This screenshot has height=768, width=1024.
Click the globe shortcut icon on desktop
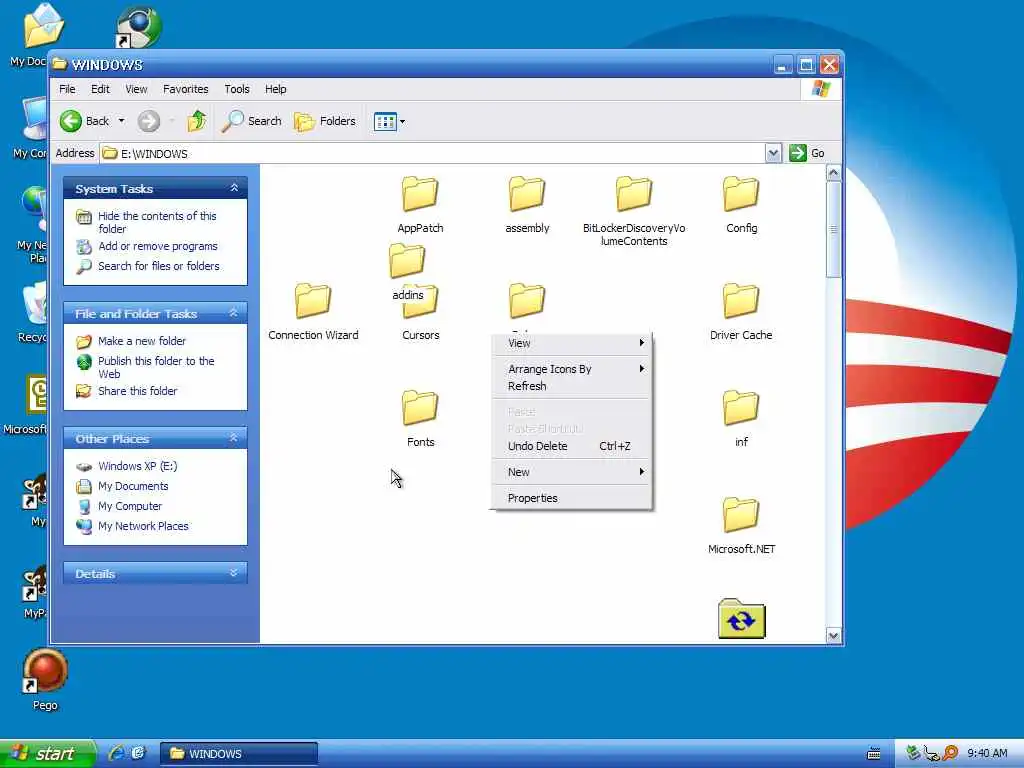pyautogui.click(x=138, y=27)
